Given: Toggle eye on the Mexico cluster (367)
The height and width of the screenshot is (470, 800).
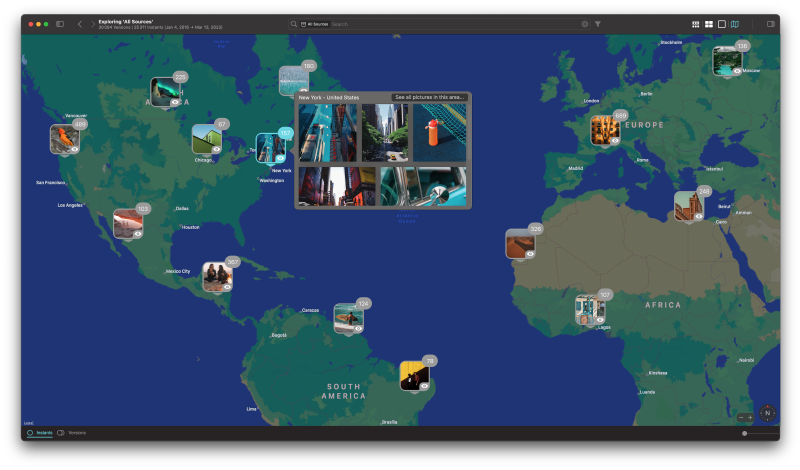Looking at the screenshot, I should [228, 287].
